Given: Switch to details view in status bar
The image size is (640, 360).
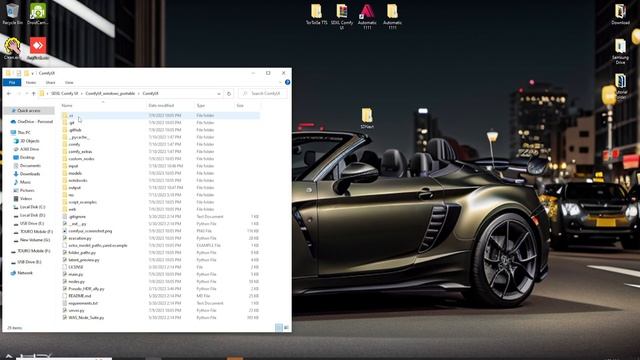Looking at the screenshot, I should click(x=279, y=327).
